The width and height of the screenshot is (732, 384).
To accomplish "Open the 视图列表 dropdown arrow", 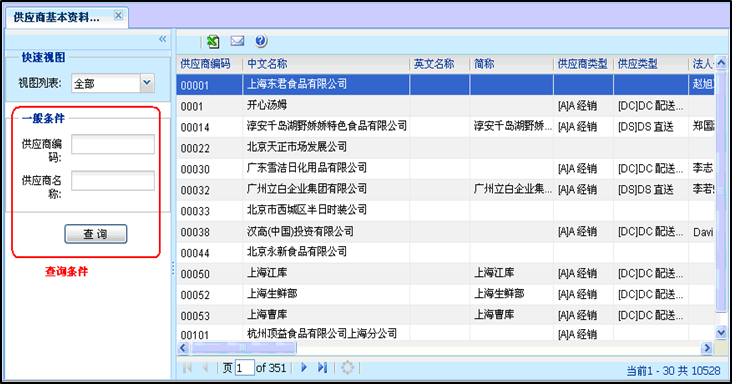I will 147,83.
